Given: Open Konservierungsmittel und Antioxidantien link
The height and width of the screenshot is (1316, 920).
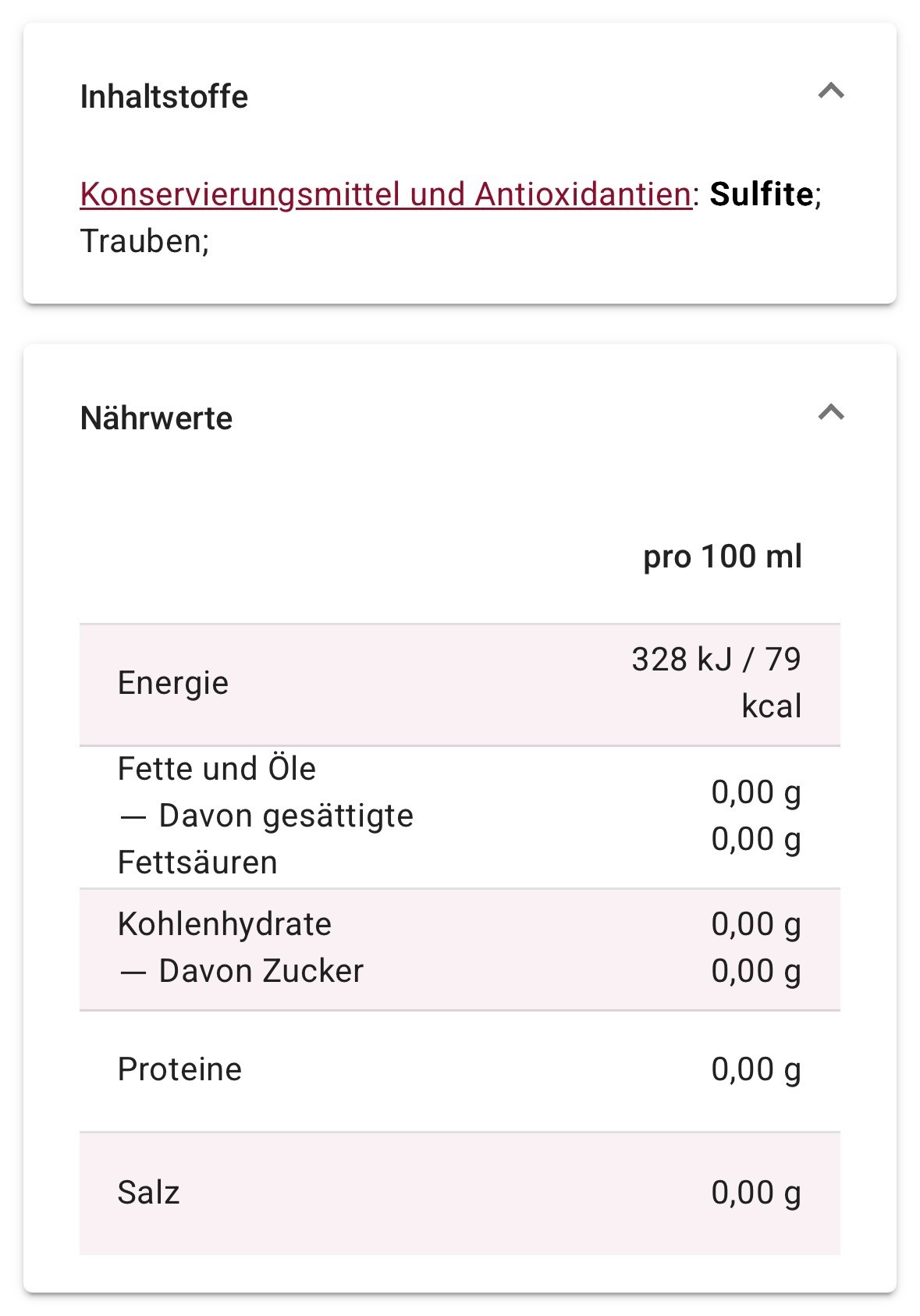Looking at the screenshot, I should (385, 194).
